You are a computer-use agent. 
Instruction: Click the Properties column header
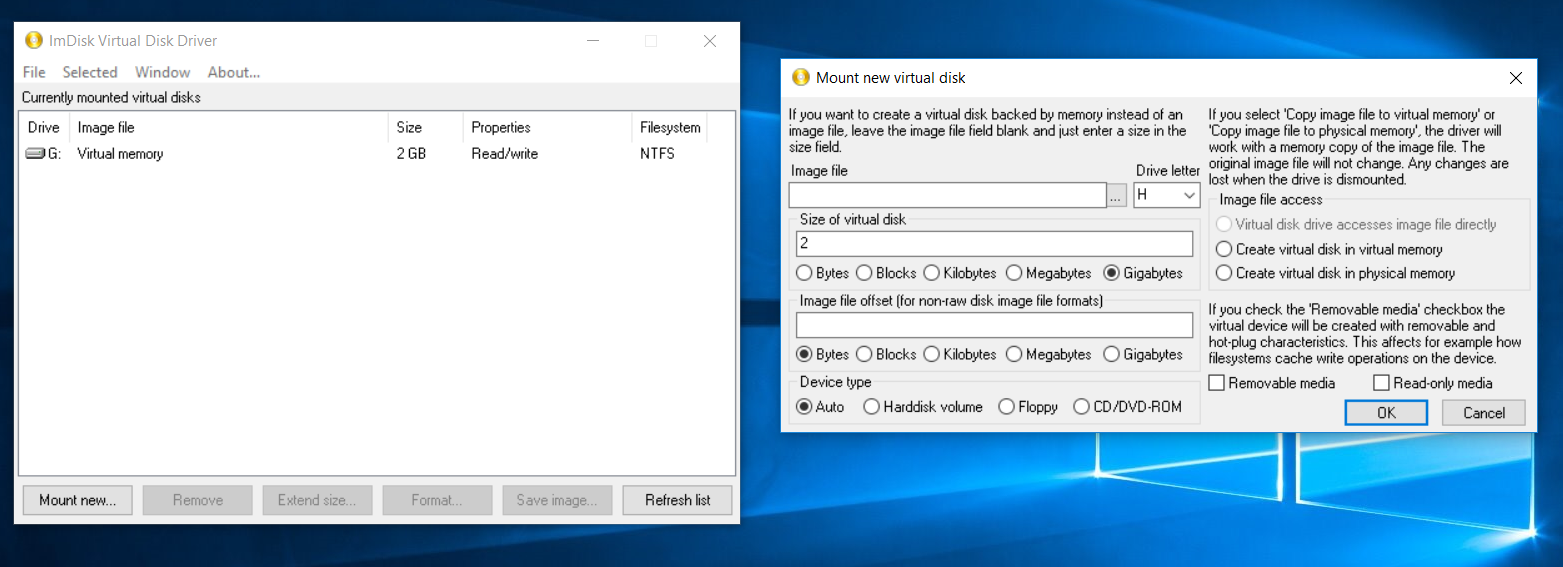tap(547, 127)
